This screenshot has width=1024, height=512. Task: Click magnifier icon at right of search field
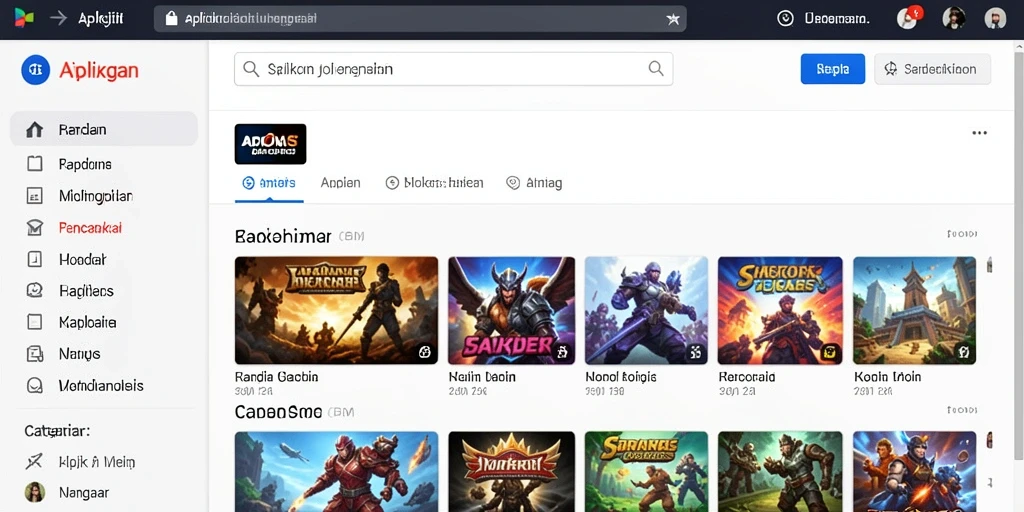point(656,68)
